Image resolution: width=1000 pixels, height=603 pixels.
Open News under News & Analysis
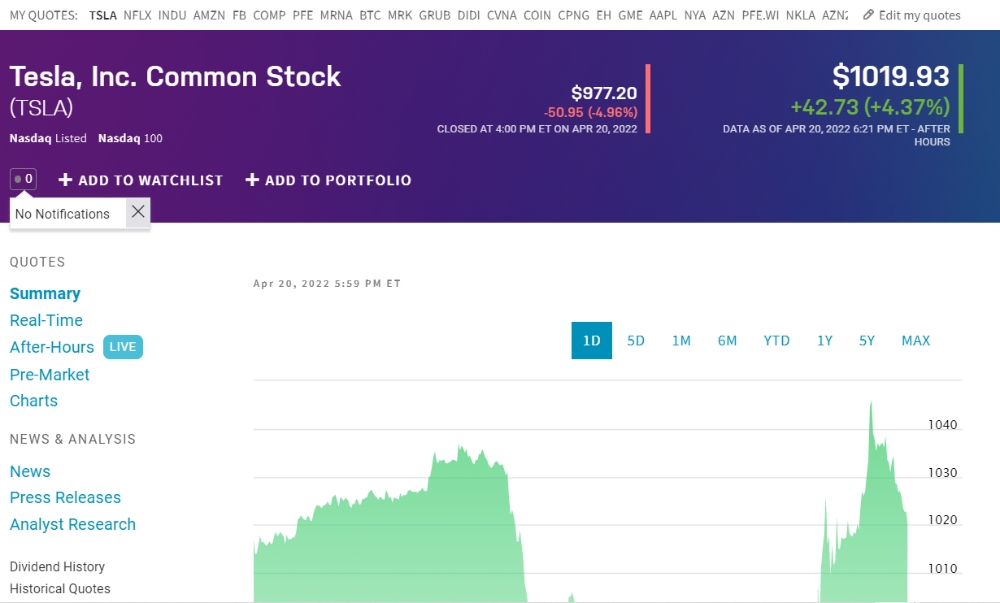(30, 471)
